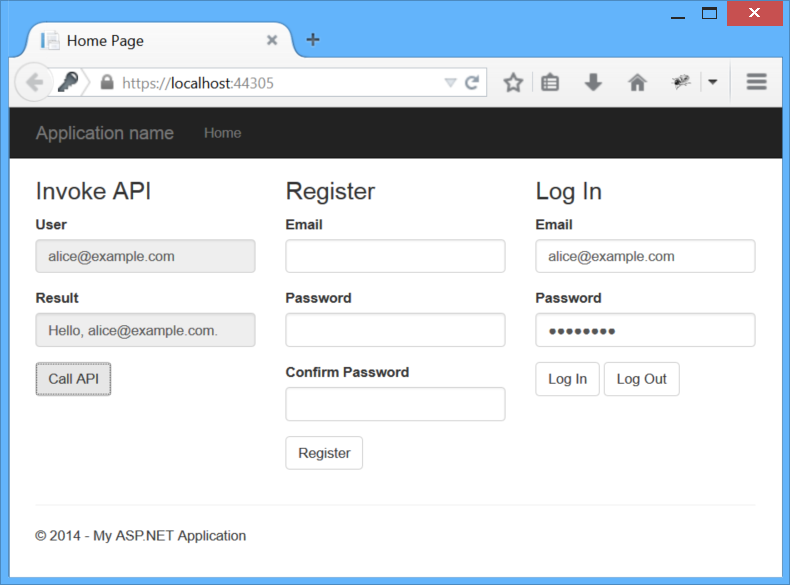Reload the page with refresh icon
Image resolution: width=790 pixels, height=585 pixels.
click(x=472, y=83)
